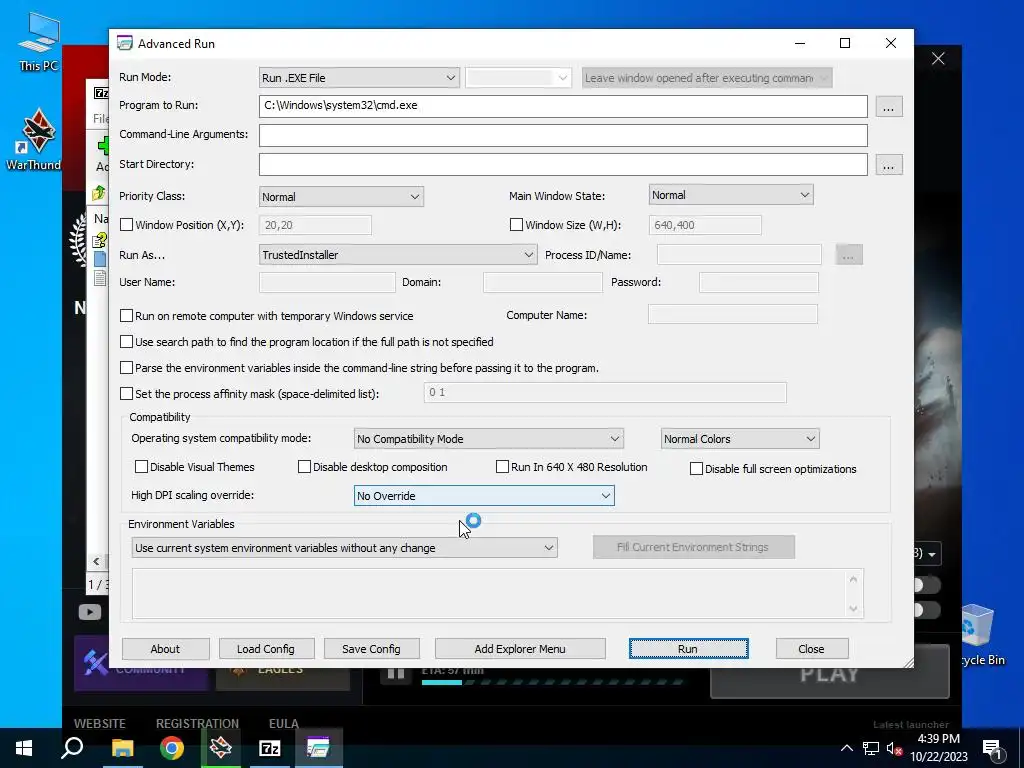Open the Windows Start menu

(x=24, y=748)
